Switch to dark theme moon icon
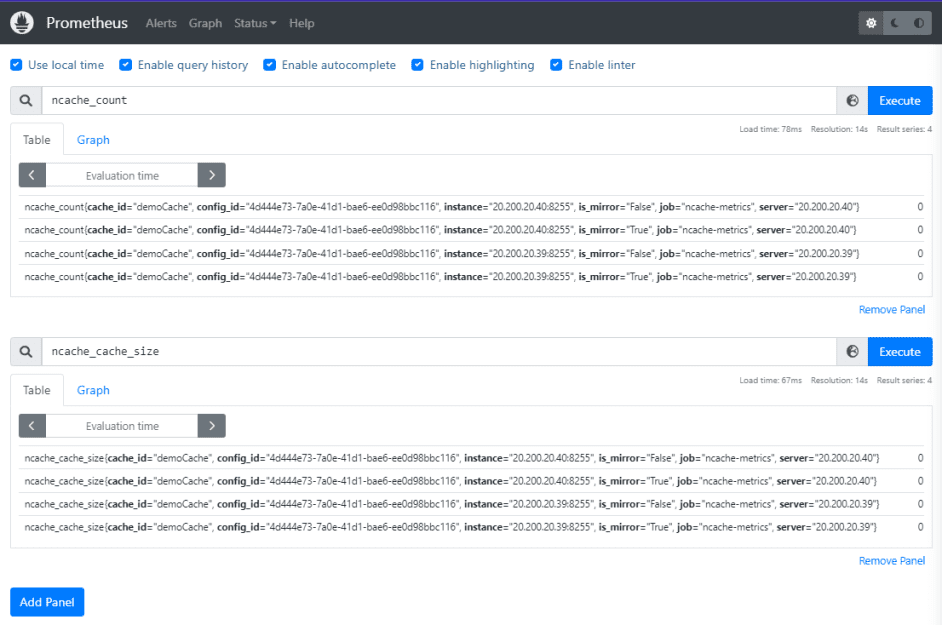Screen dimensions: 942x625 [x=895, y=23]
